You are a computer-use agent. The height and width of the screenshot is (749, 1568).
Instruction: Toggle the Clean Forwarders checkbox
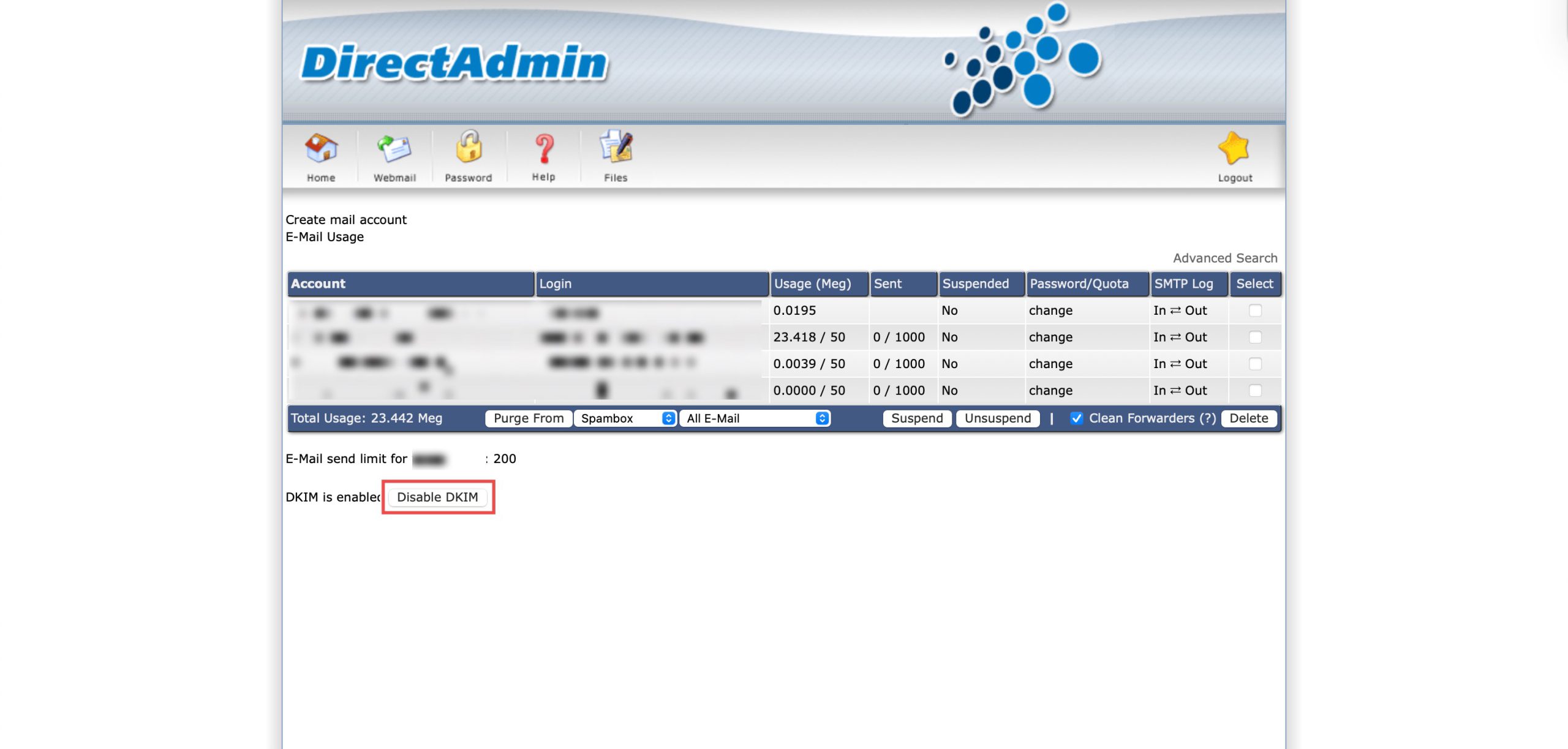tap(1076, 418)
